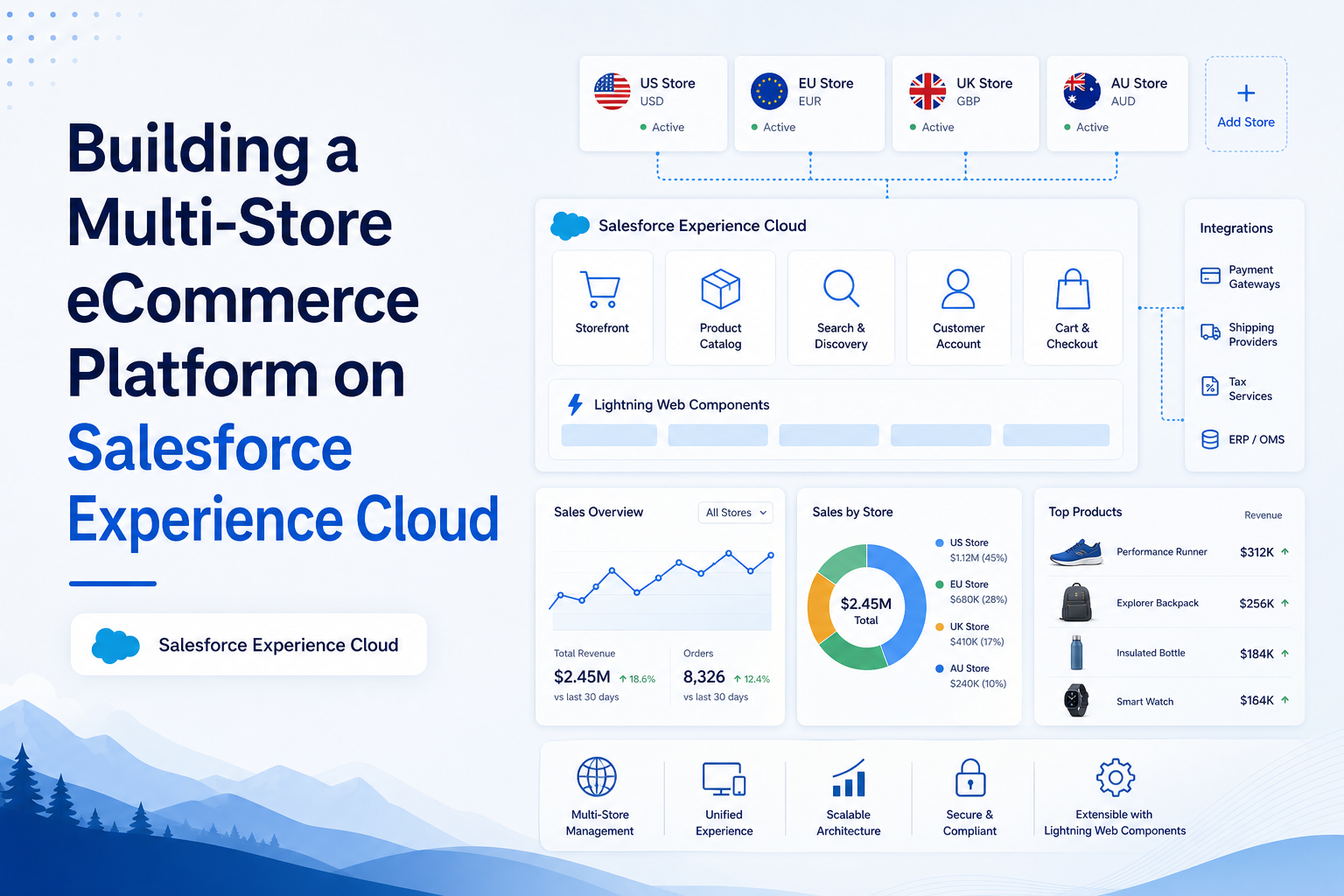Click the Payment Gateways card icon

(x=1210, y=276)
